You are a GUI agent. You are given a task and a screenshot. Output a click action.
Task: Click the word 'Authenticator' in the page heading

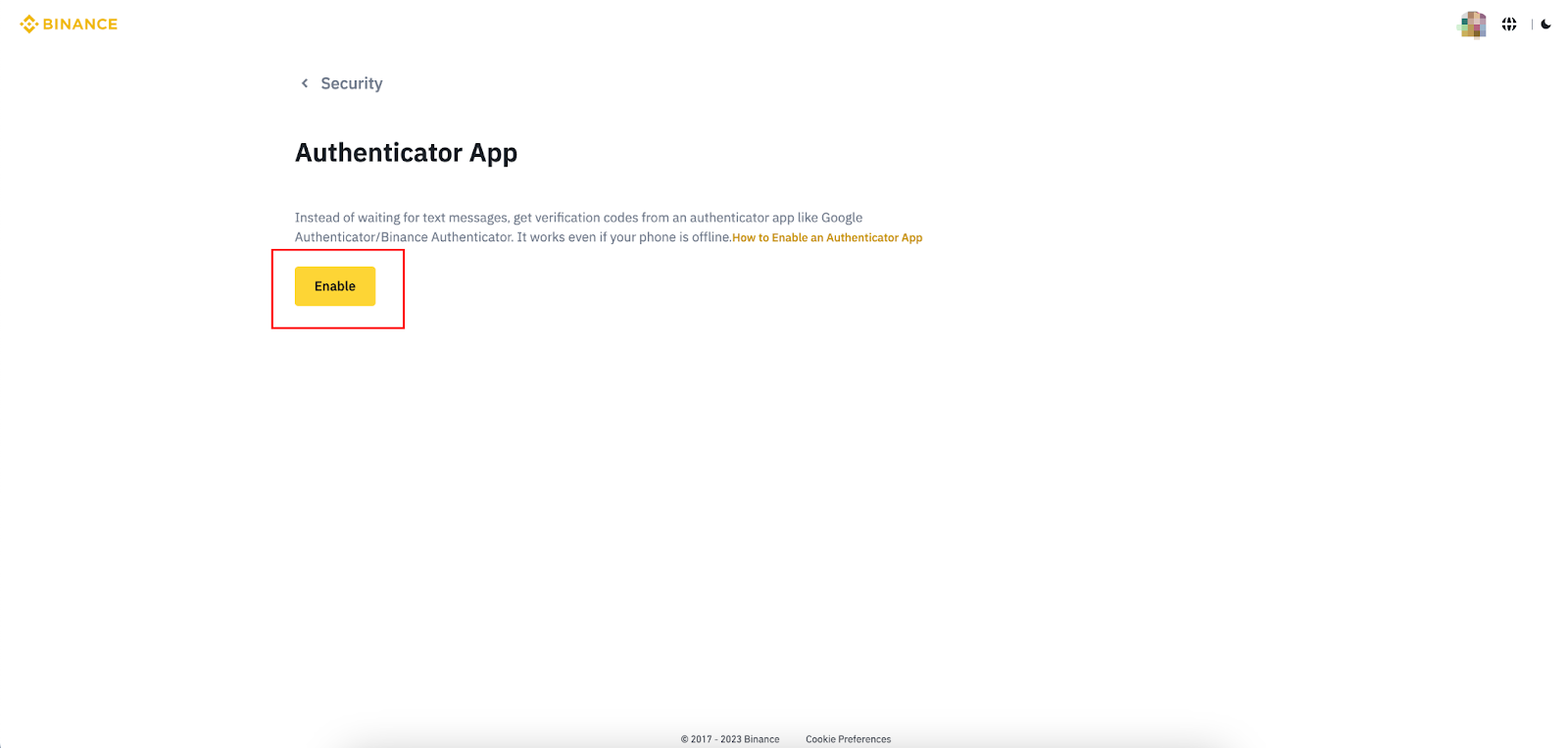tap(378, 153)
